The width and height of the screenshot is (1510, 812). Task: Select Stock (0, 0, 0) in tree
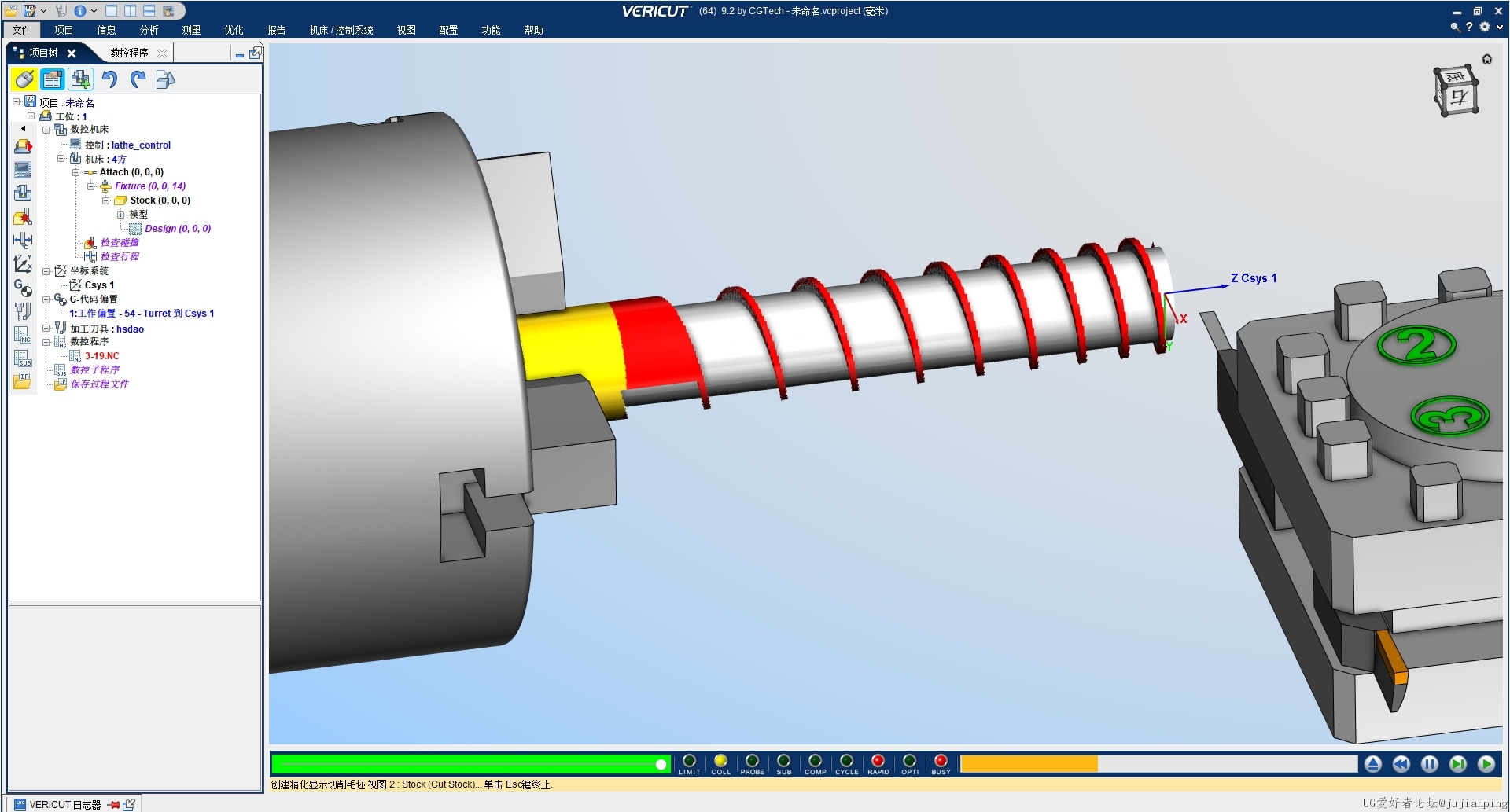(160, 200)
